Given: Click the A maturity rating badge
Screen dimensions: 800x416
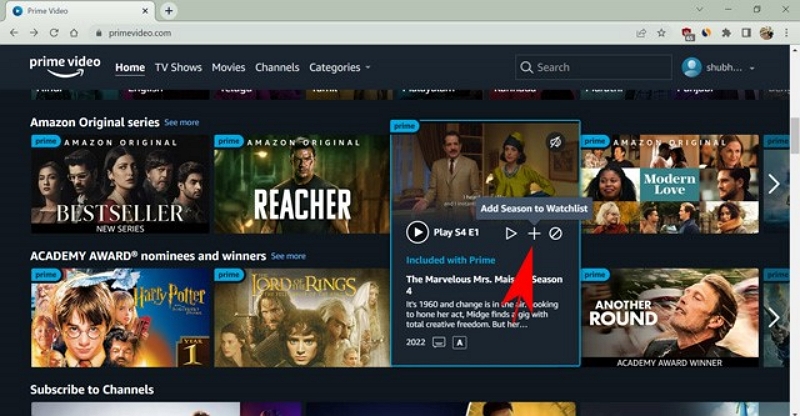Looking at the screenshot, I should pos(459,342).
